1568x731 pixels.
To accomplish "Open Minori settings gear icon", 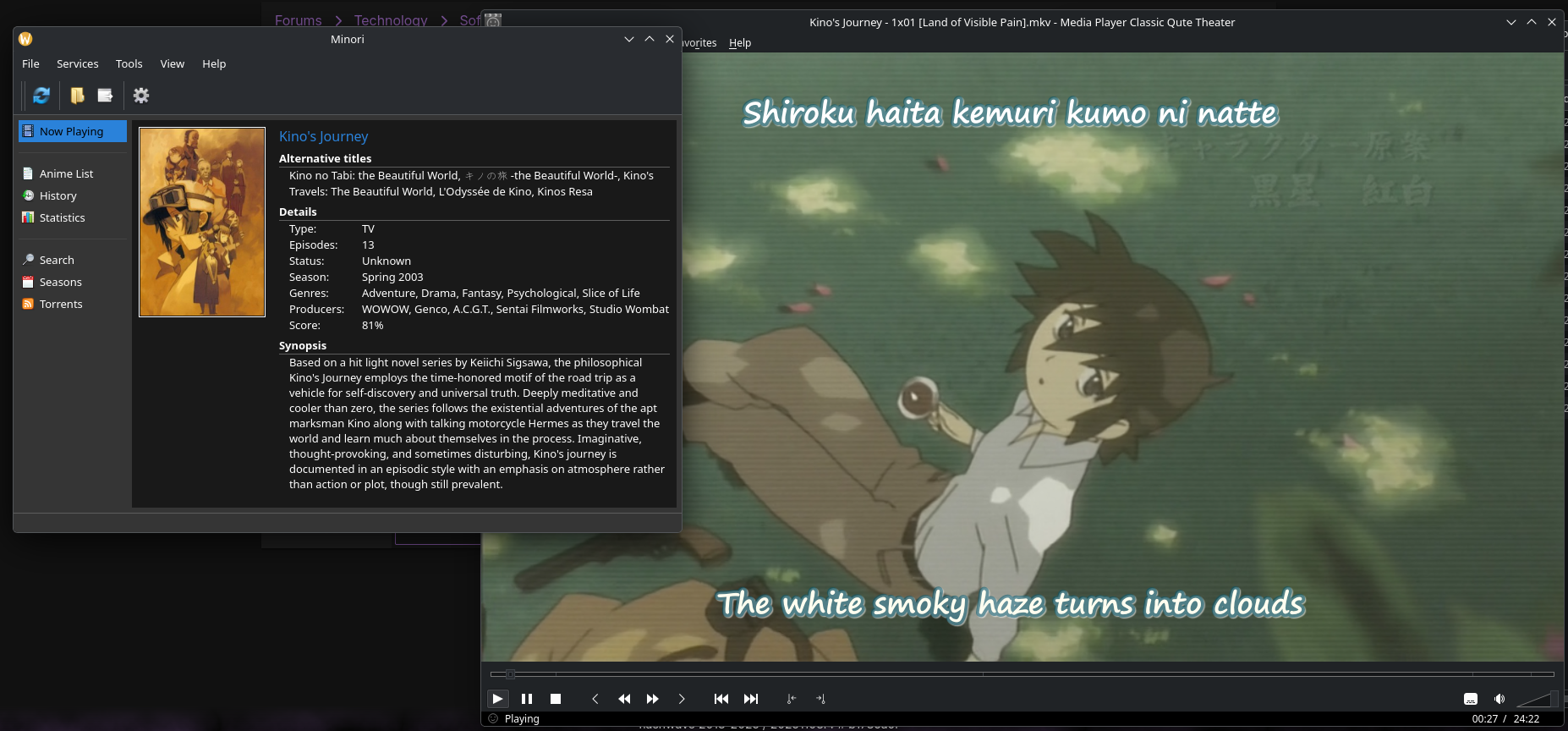I will 141,96.
